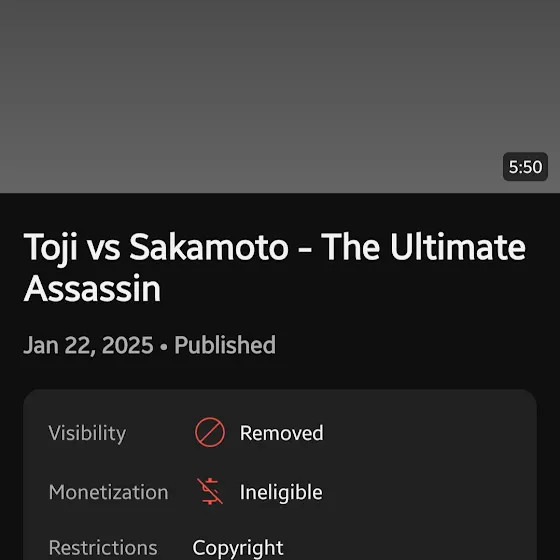Click the year 2025 in the date line
The image size is (560, 560).
(128, 345)
